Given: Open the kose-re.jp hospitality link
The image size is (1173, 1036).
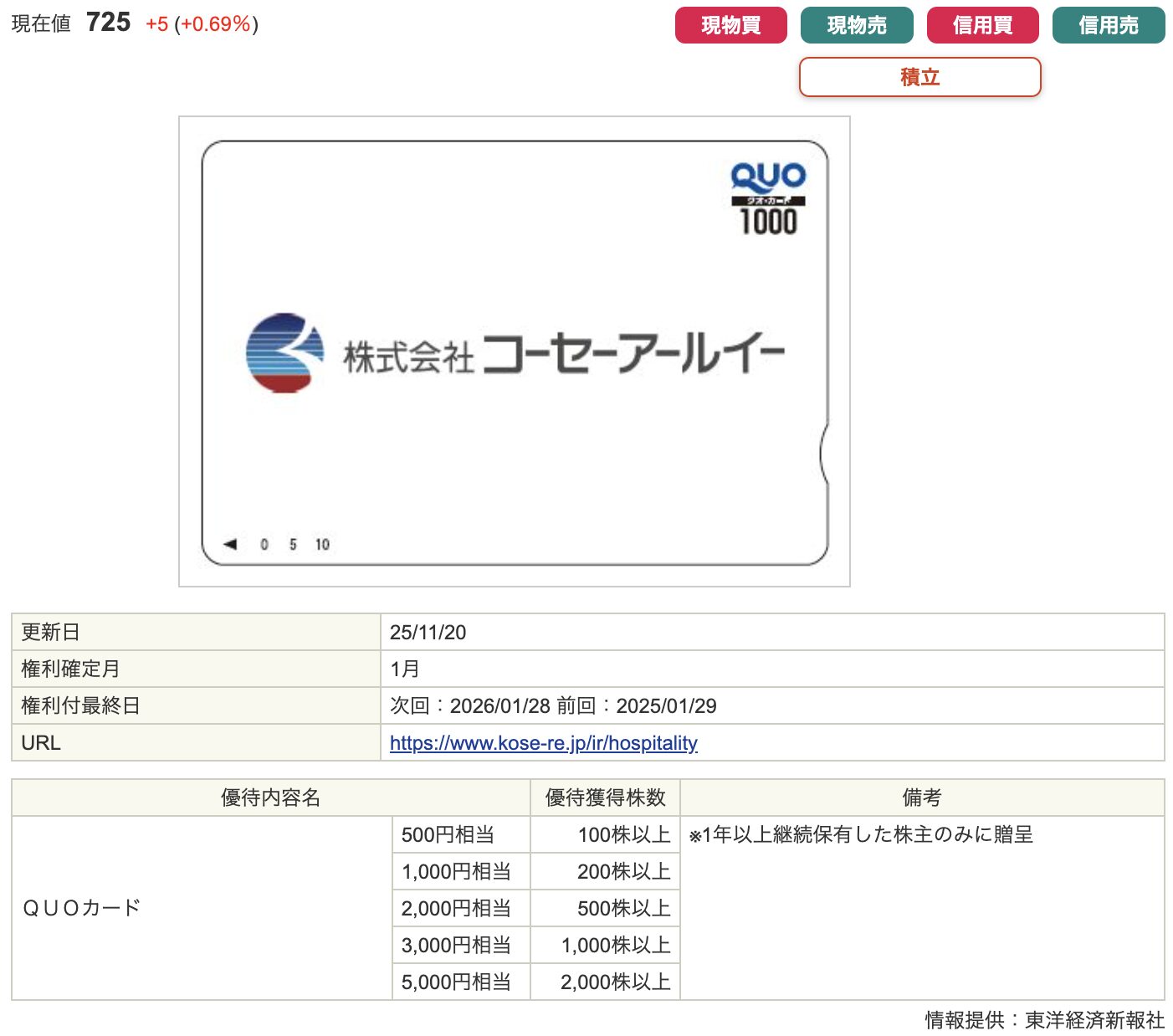Looking at the screenshot, I should pos(543,743).
